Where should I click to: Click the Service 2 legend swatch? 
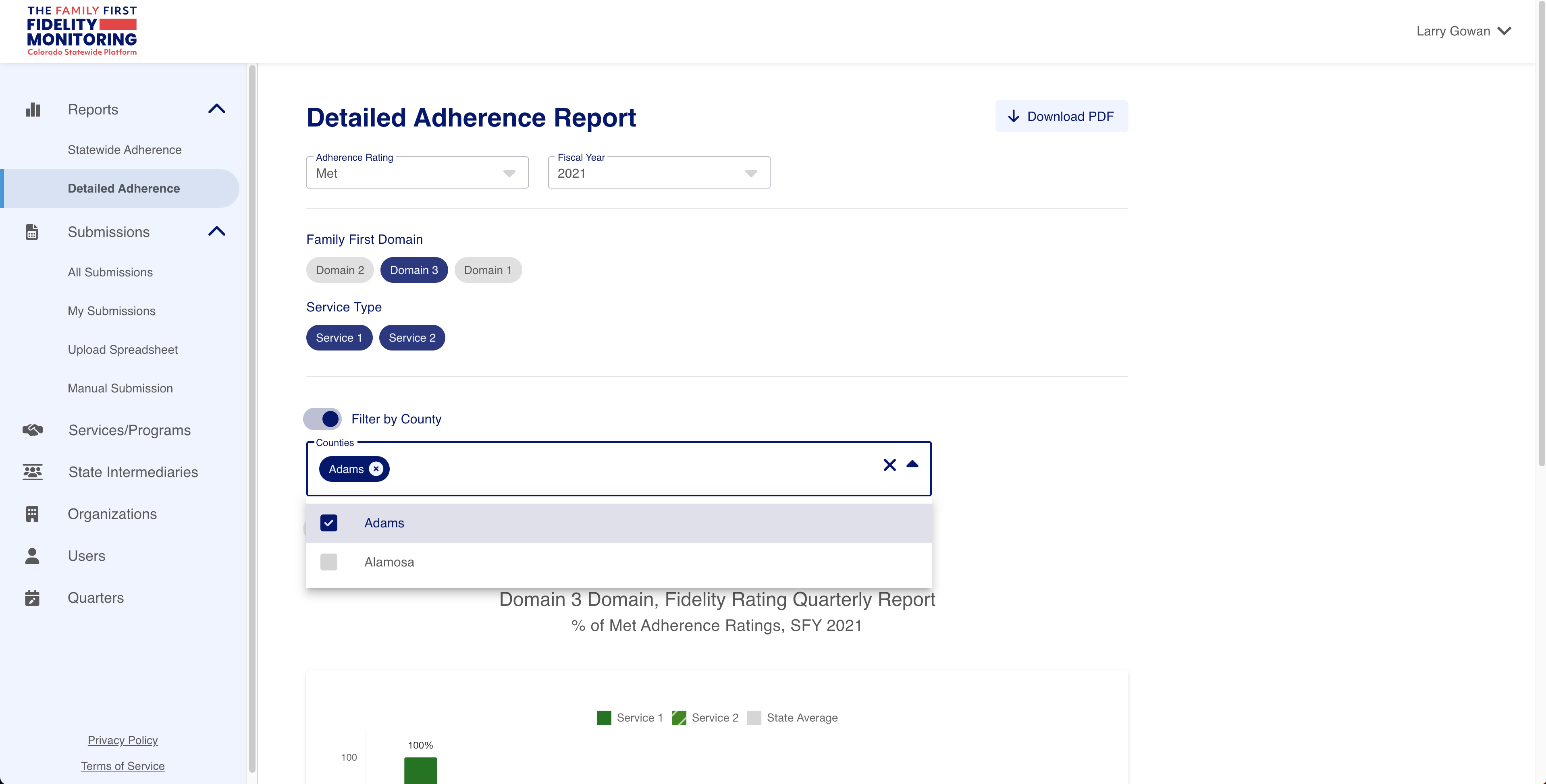point(679,718)
